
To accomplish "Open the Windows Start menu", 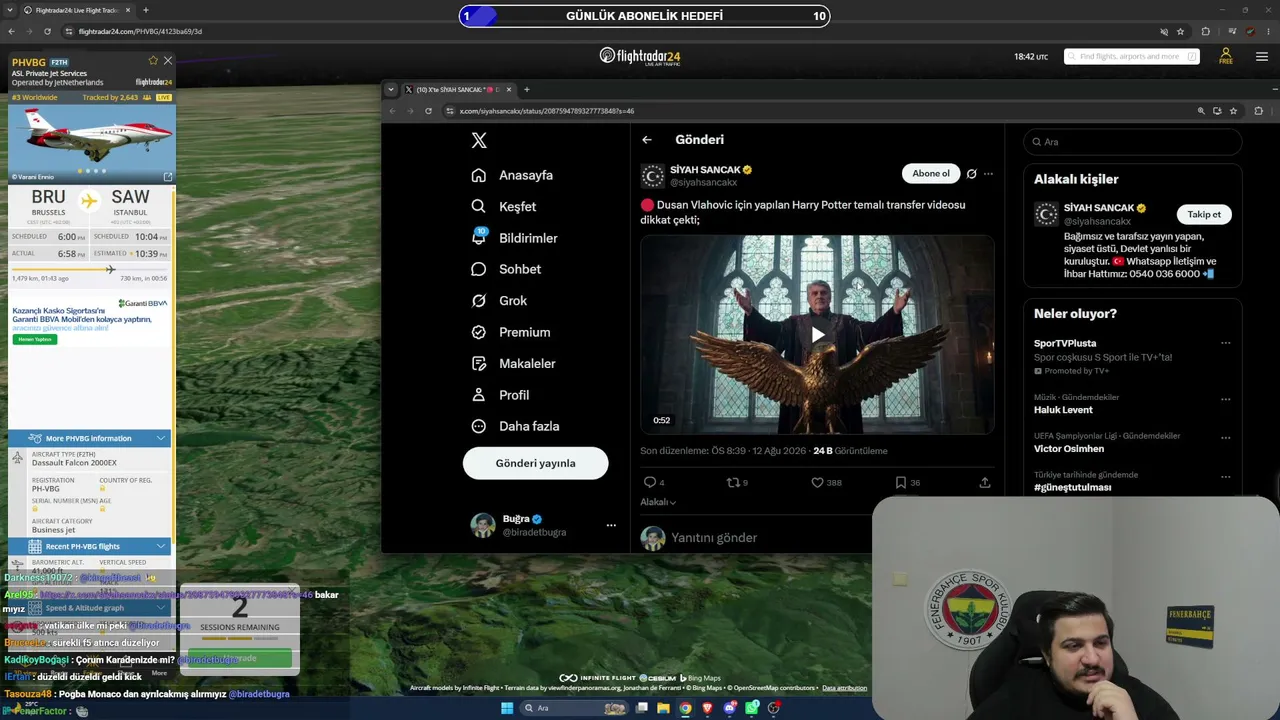I will pyautogui.click(x=507, y=708).
